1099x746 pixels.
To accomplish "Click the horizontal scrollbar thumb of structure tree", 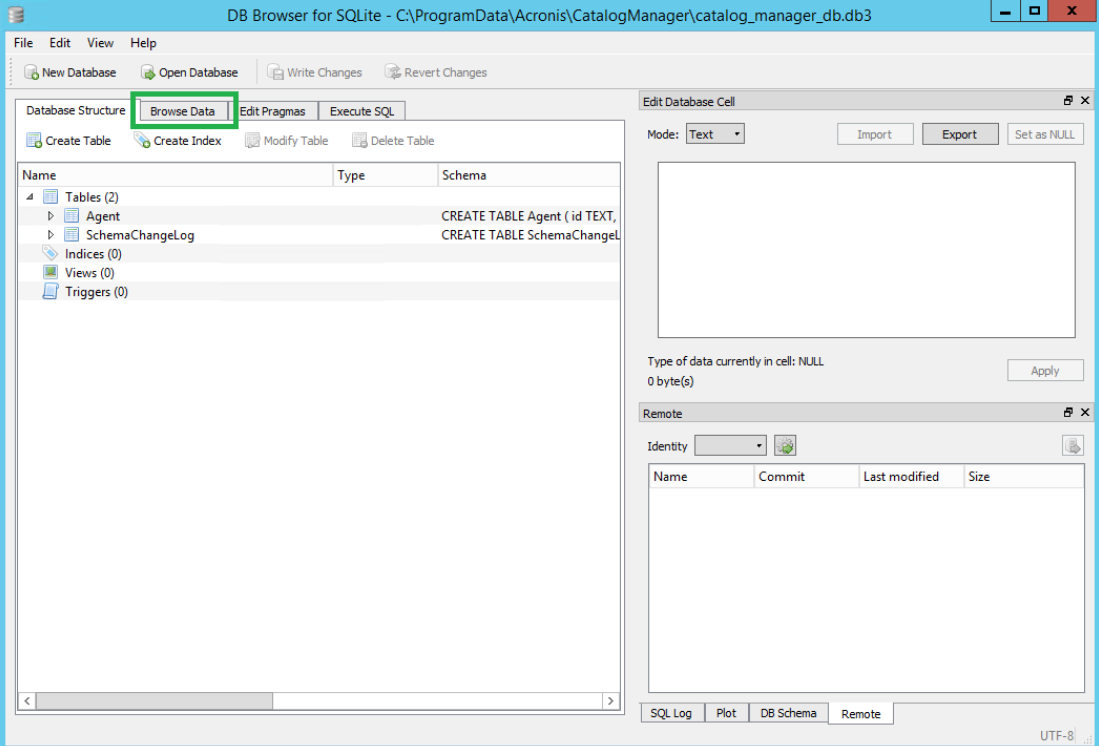I will (154, 700).
